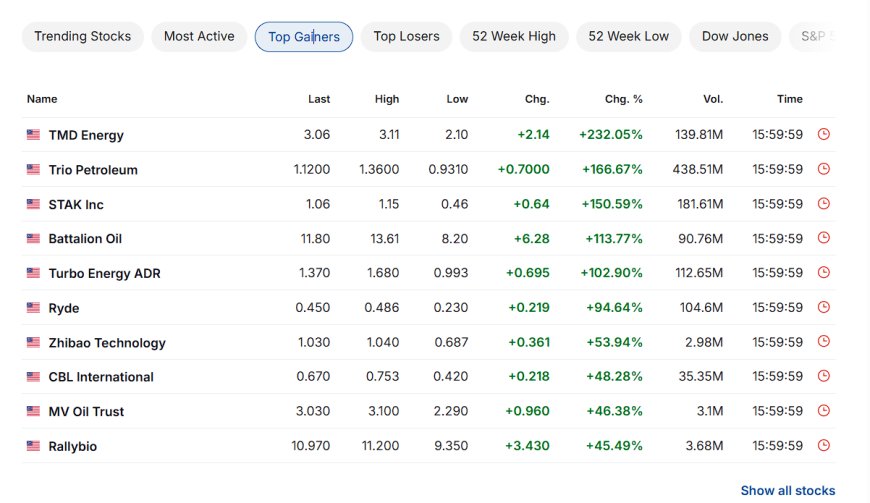
Task: Click the 1.3600 high price value
Action: click(x=379, y=169)
